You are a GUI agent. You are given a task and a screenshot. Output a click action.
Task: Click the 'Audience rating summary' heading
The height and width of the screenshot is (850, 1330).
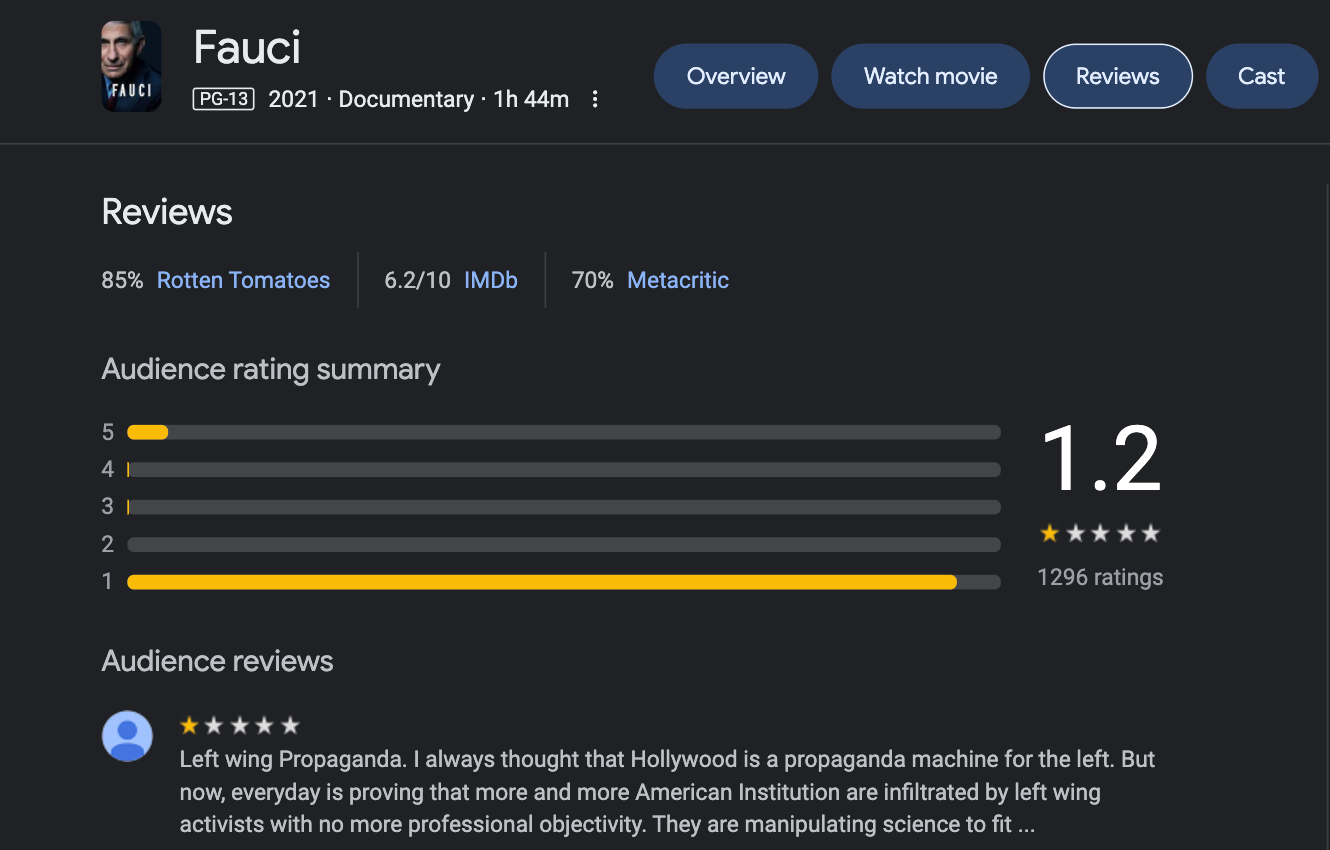click(271, 369)
